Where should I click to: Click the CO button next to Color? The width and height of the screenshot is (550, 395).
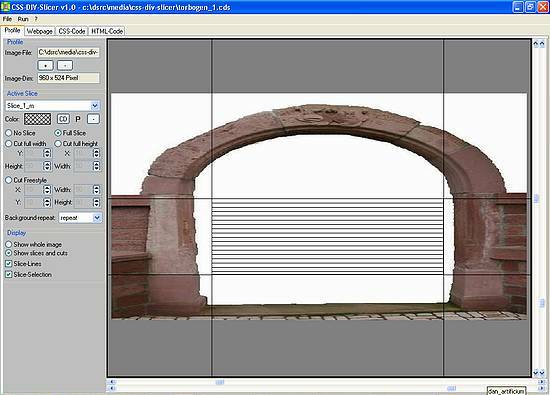pyautogui.click(x=63, y=119)
